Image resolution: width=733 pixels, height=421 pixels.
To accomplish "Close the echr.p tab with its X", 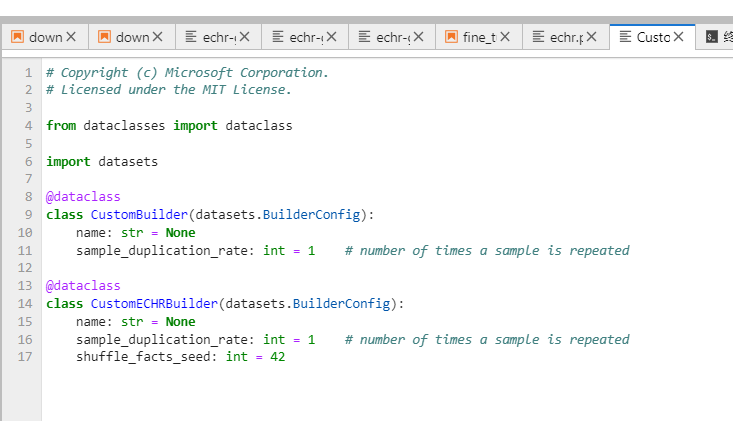I will tap(591, 36).
